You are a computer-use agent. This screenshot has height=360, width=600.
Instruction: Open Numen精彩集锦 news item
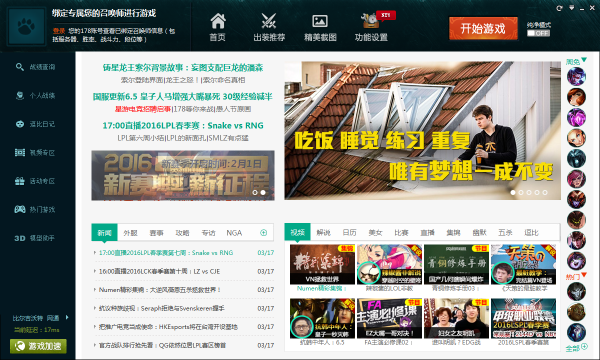tap(160, 290)
